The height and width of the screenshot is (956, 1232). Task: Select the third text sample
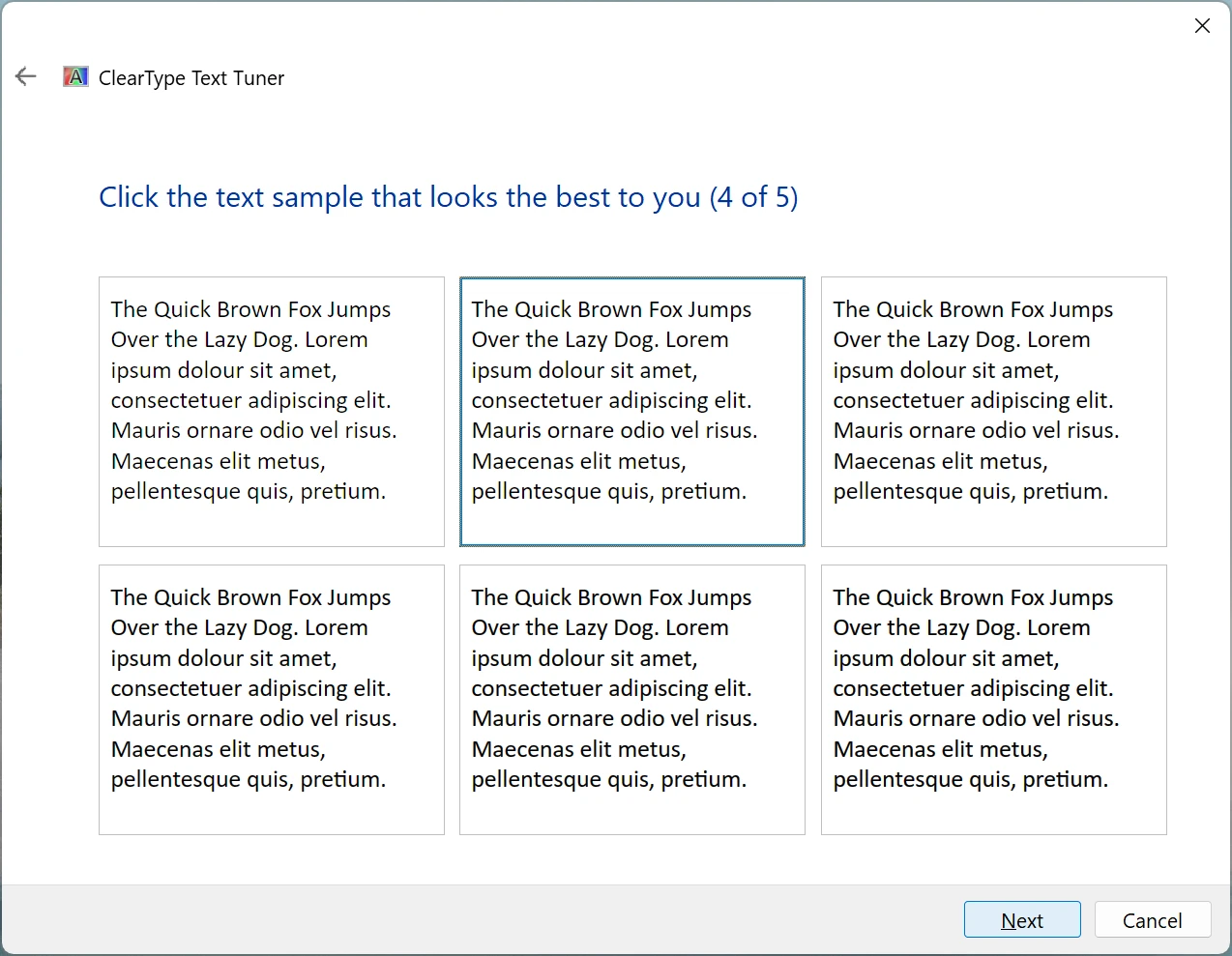993,412
